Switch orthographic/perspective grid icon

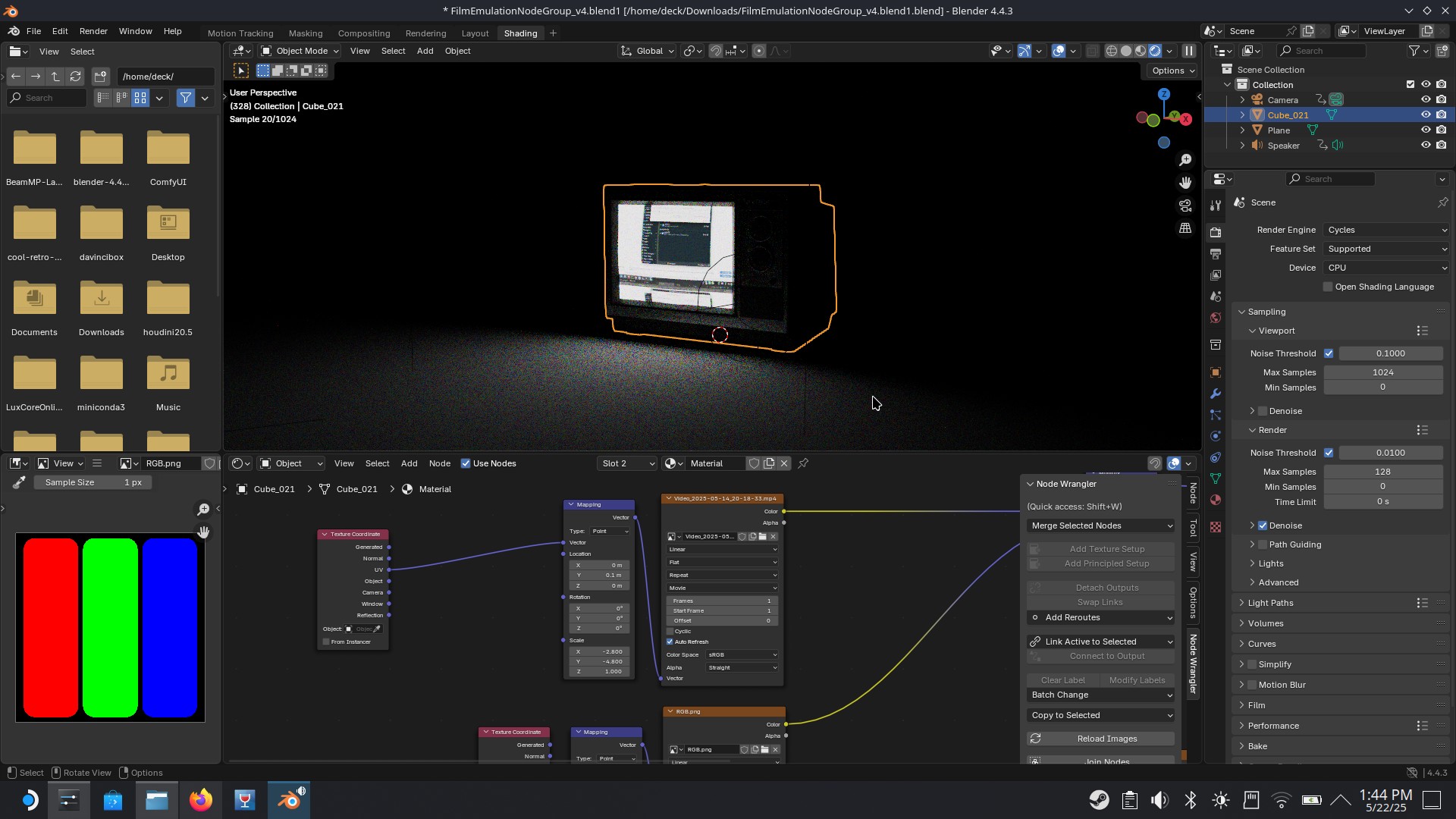(x=1185, y=228)
